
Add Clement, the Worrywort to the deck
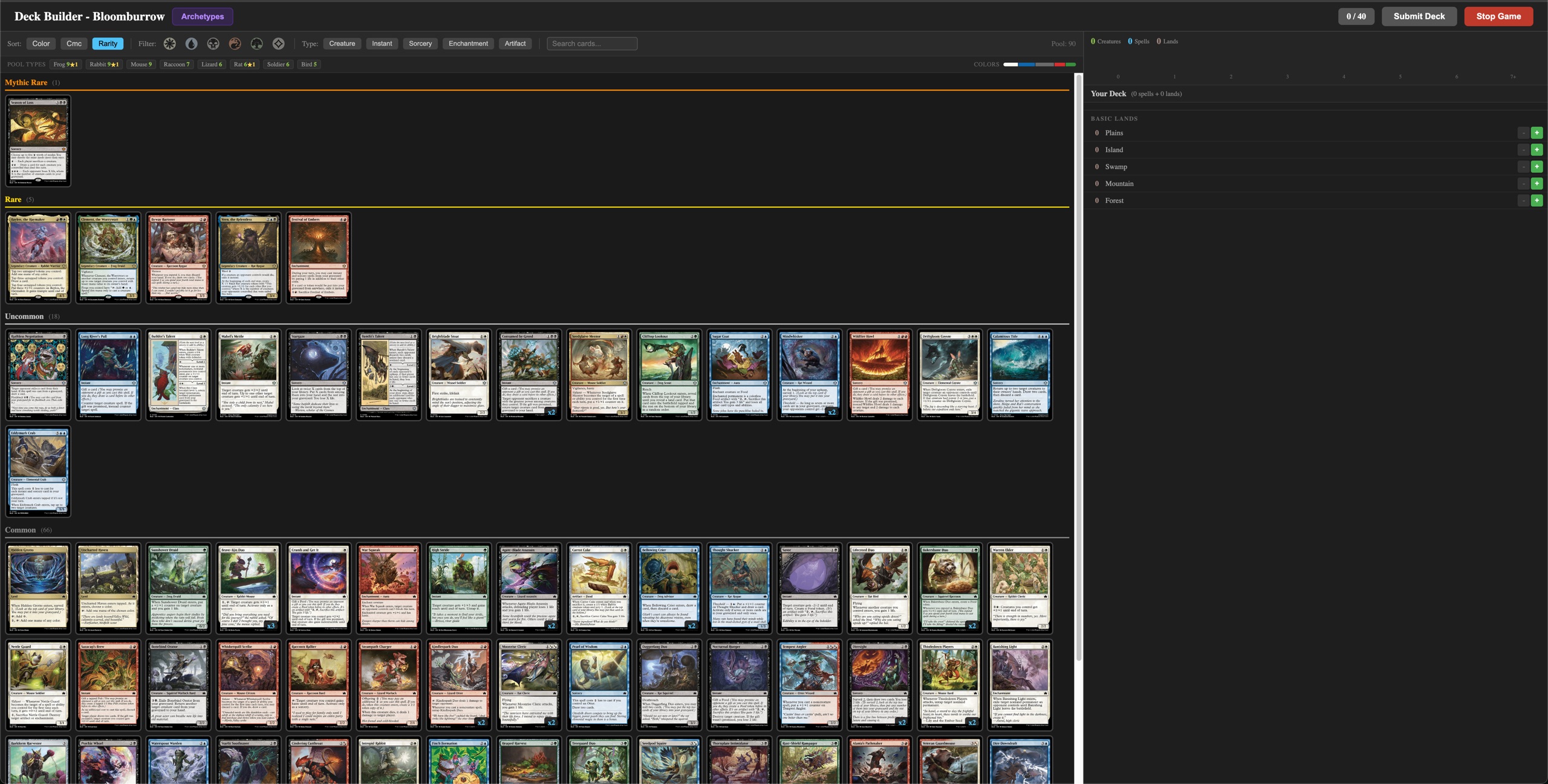tap(108, 258)
